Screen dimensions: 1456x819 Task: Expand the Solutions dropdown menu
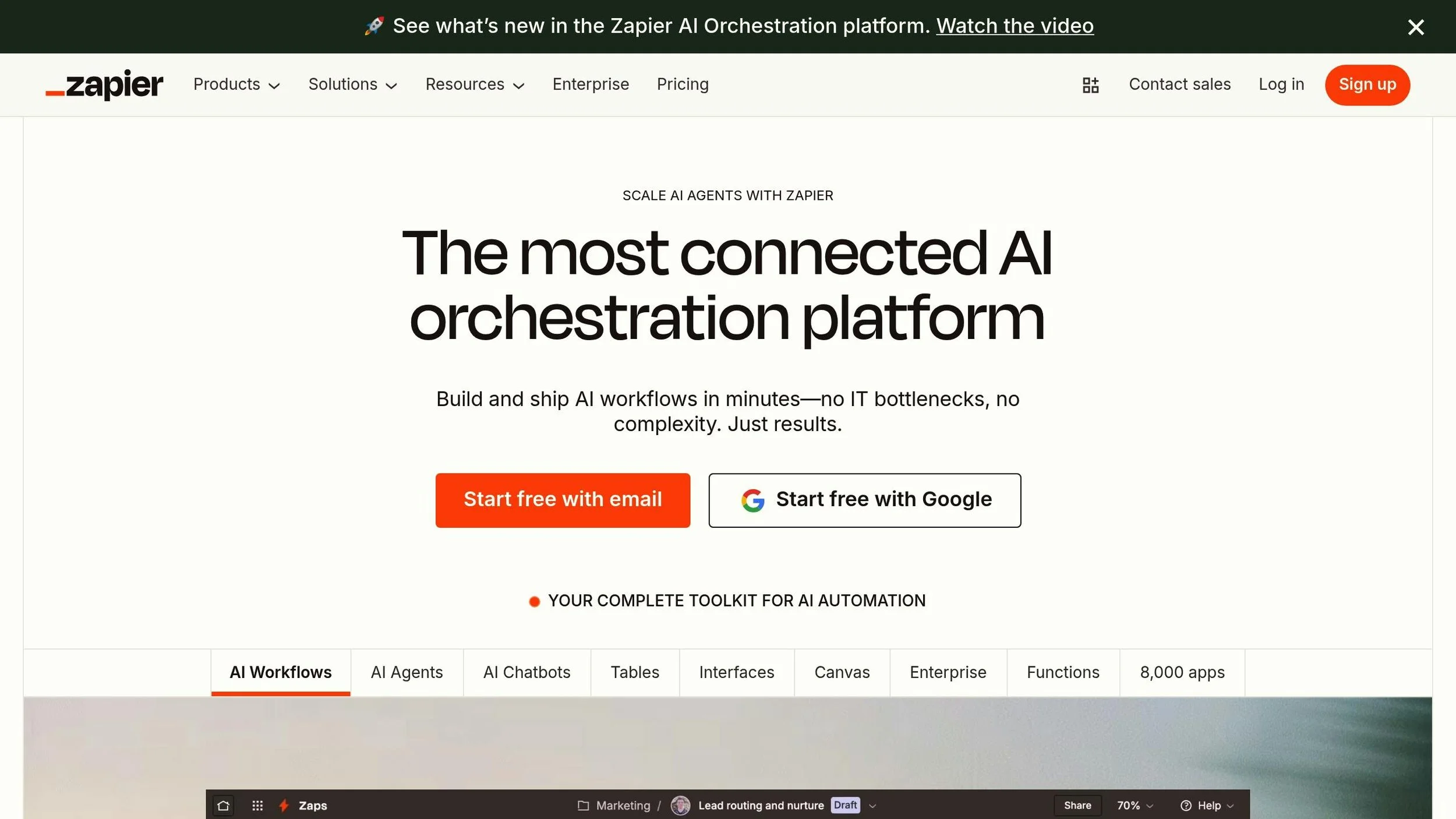353,84
